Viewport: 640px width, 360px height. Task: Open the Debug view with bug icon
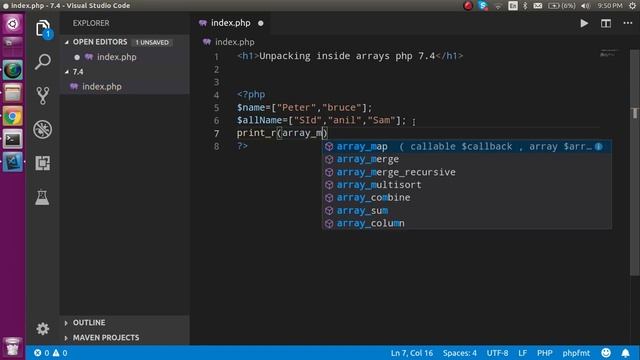pyautogui.click(x=43, y=129)
